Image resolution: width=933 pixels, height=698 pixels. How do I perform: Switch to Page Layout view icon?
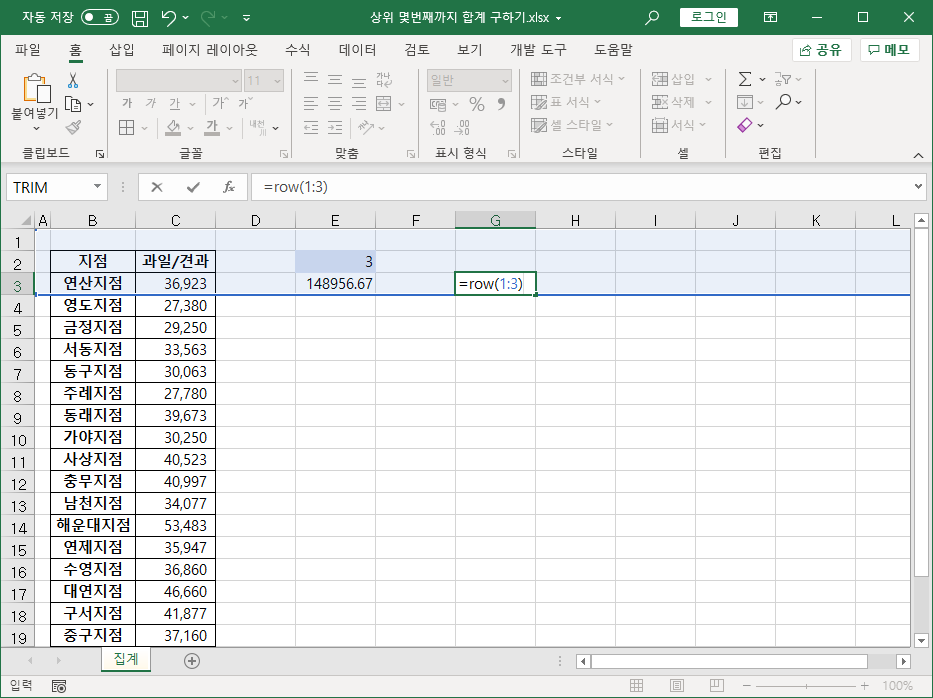677,686
